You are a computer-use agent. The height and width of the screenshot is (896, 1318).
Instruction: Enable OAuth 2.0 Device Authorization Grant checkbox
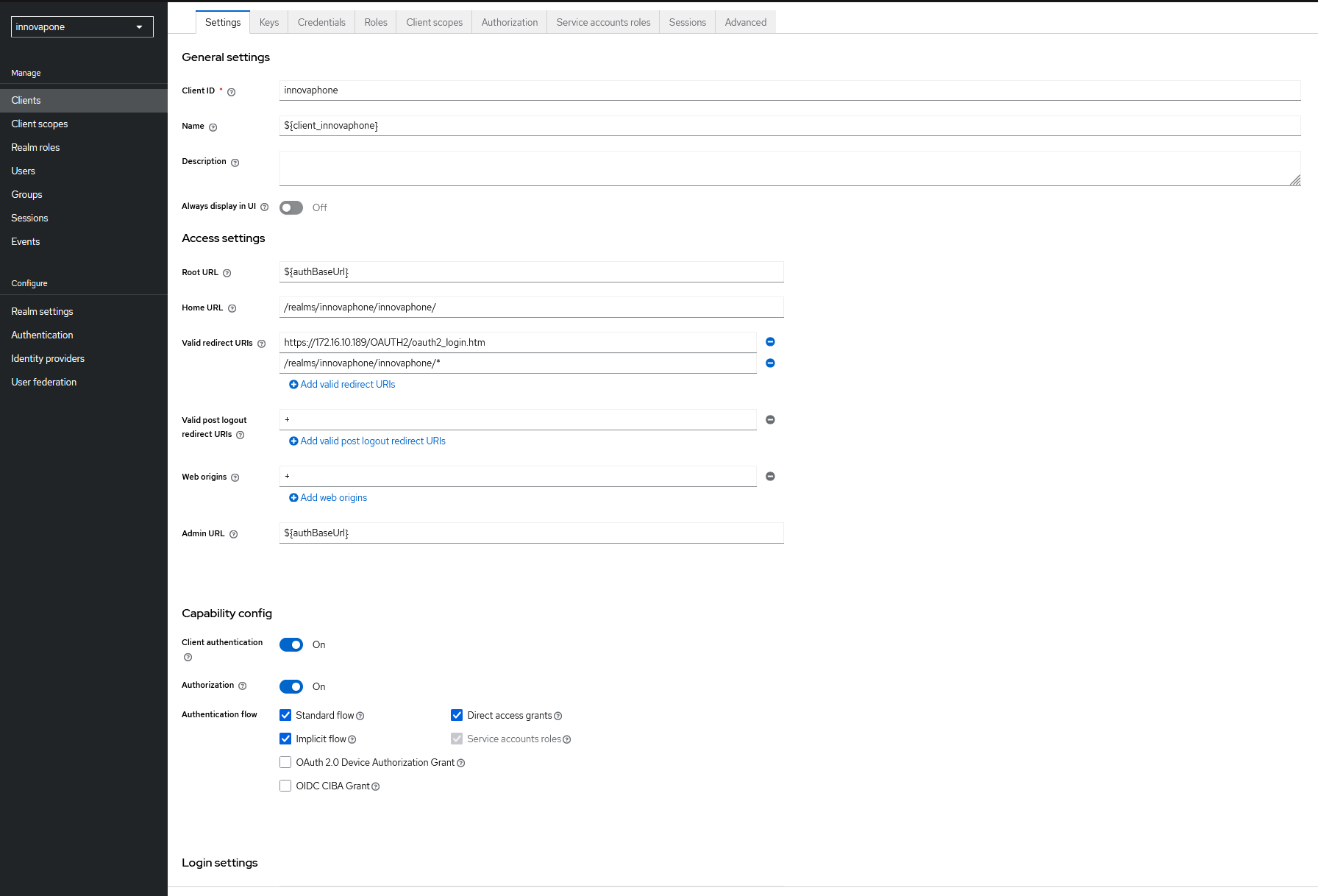pos(285,763)
